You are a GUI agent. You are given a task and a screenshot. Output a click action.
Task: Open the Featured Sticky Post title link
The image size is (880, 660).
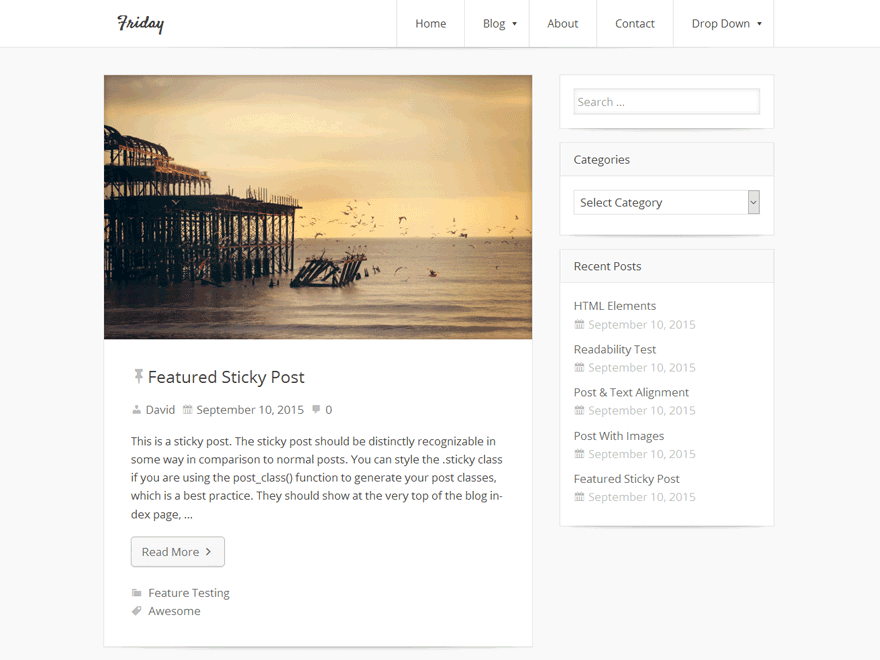(x=226, y=377)
